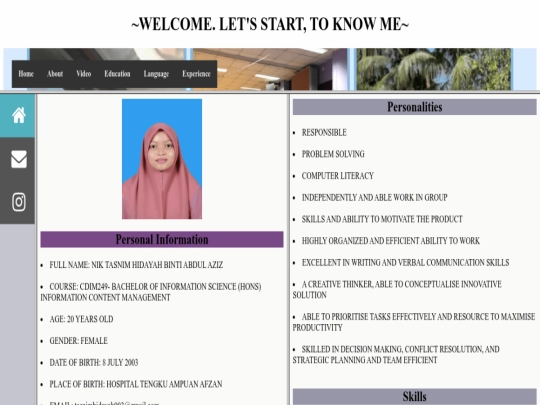The width and height of the screenshot is (540, 405).
Task: Click the Personal Information heading
Action: click(162, 239)
